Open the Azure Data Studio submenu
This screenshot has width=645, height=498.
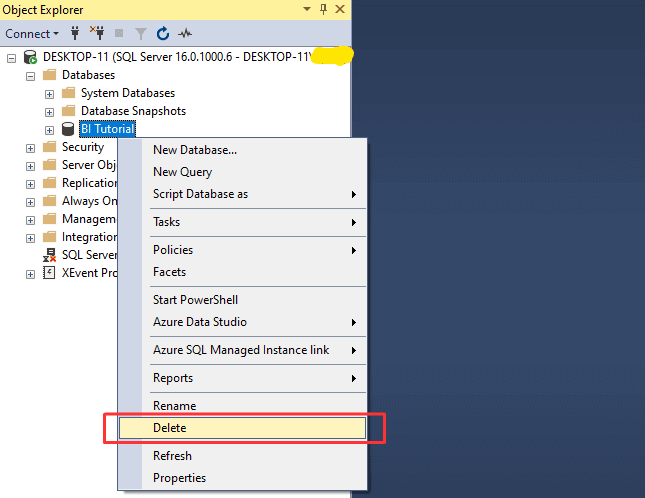[242, 322]
